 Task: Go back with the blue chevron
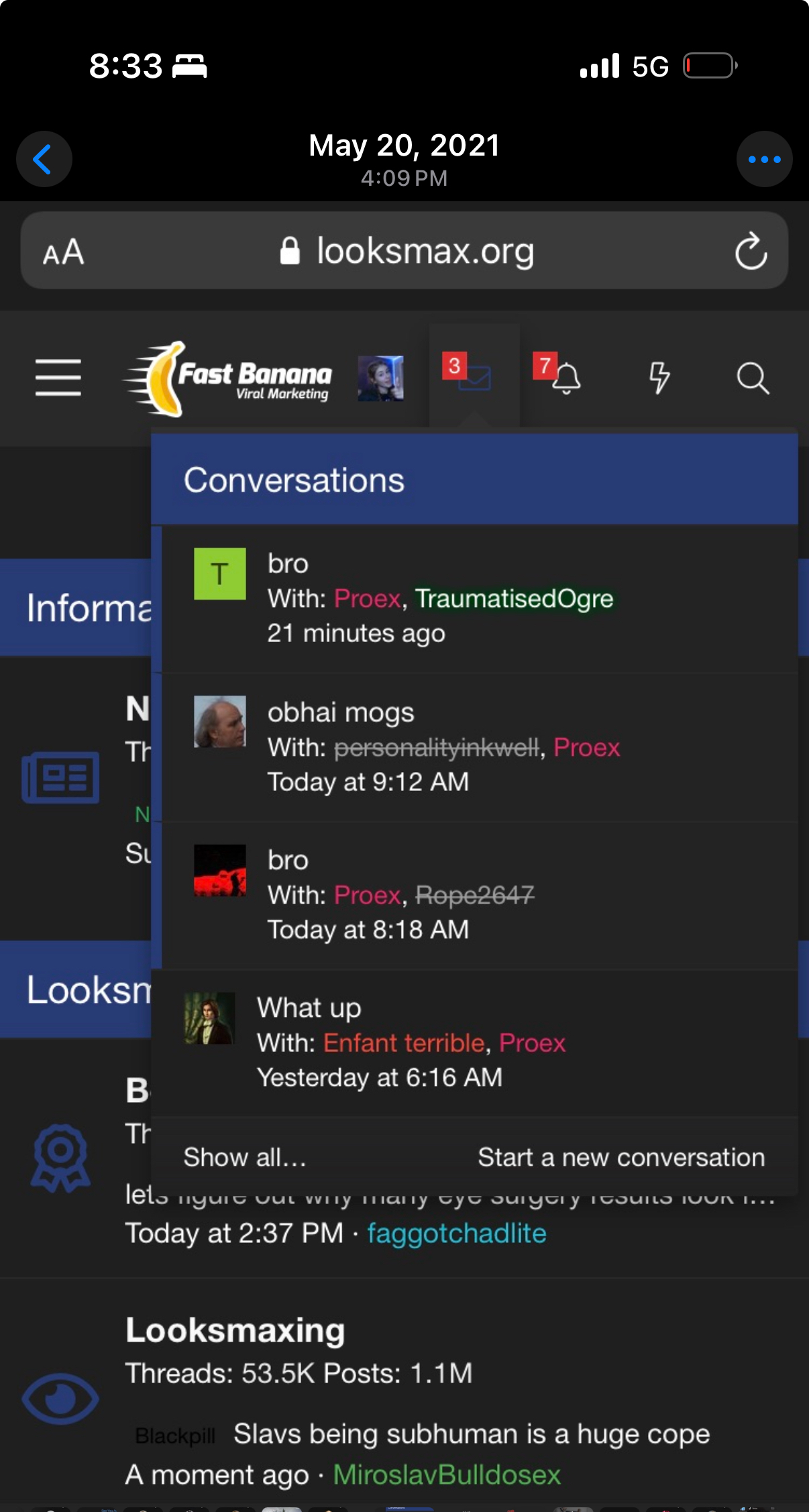[44, 159]
